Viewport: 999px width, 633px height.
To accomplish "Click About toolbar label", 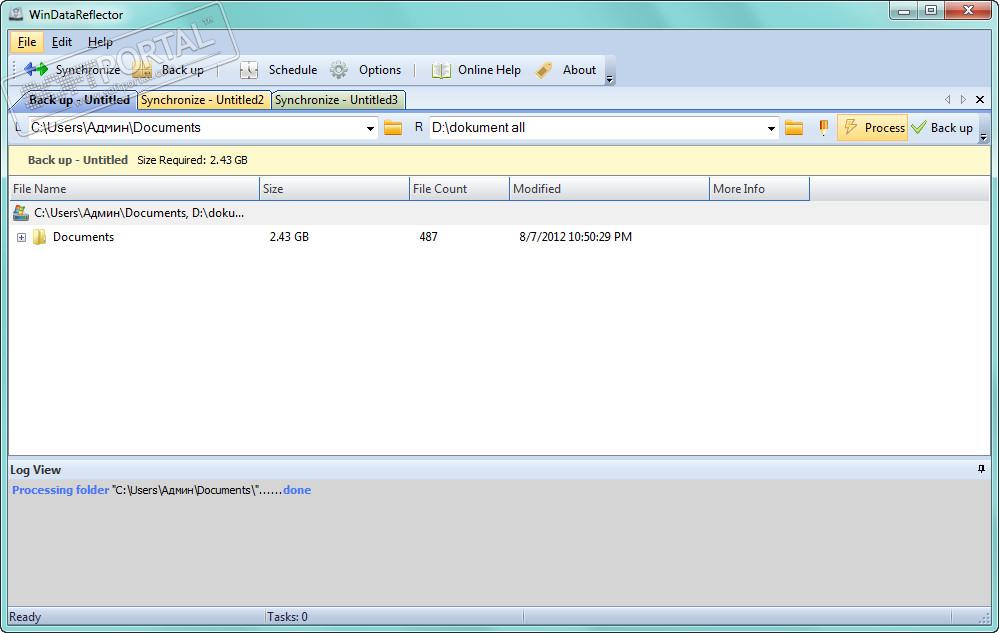I will 579,70.
